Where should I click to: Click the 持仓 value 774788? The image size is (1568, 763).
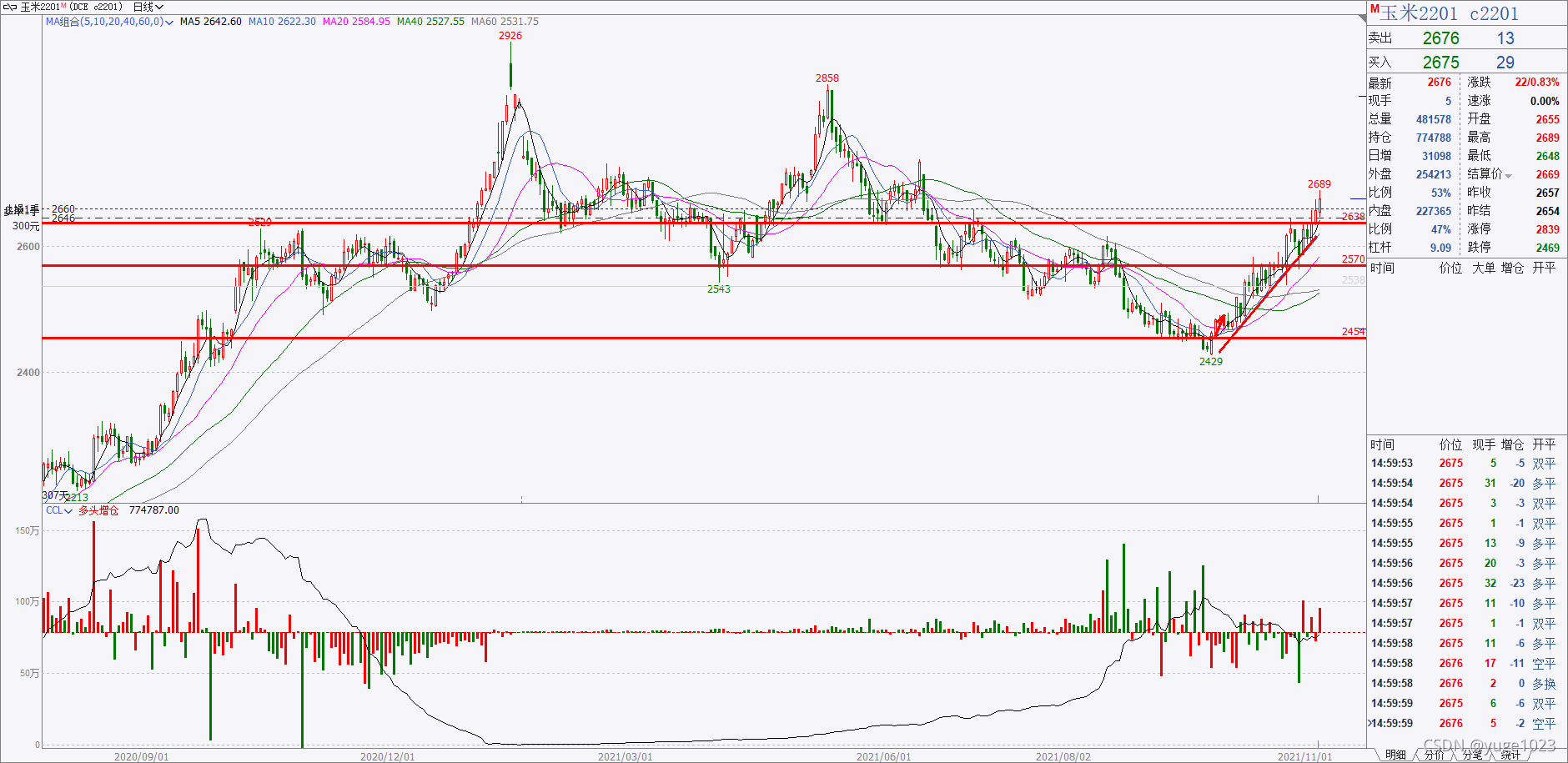click(x=1433, y=138)
